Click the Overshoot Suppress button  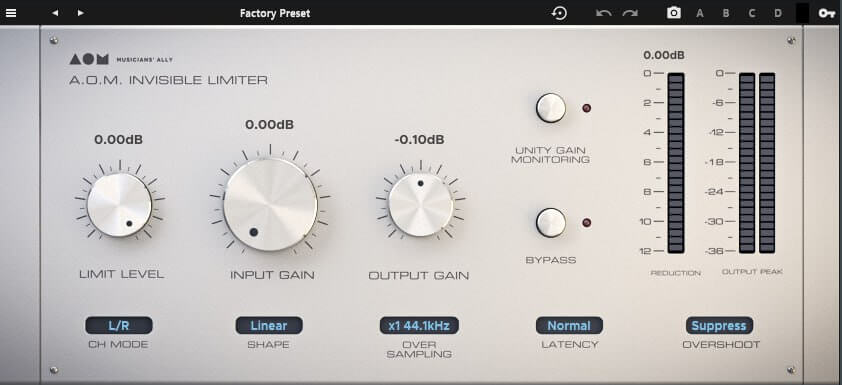tap(719, 325)
